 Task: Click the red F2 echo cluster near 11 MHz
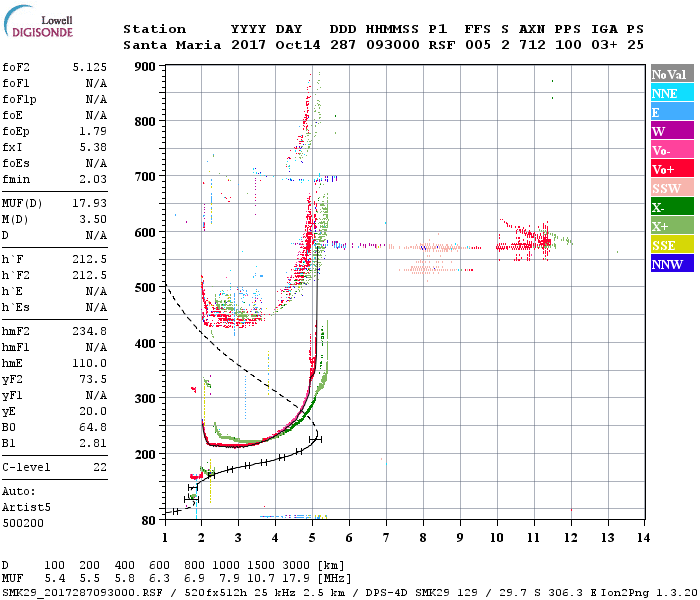(x=525, y=242)
